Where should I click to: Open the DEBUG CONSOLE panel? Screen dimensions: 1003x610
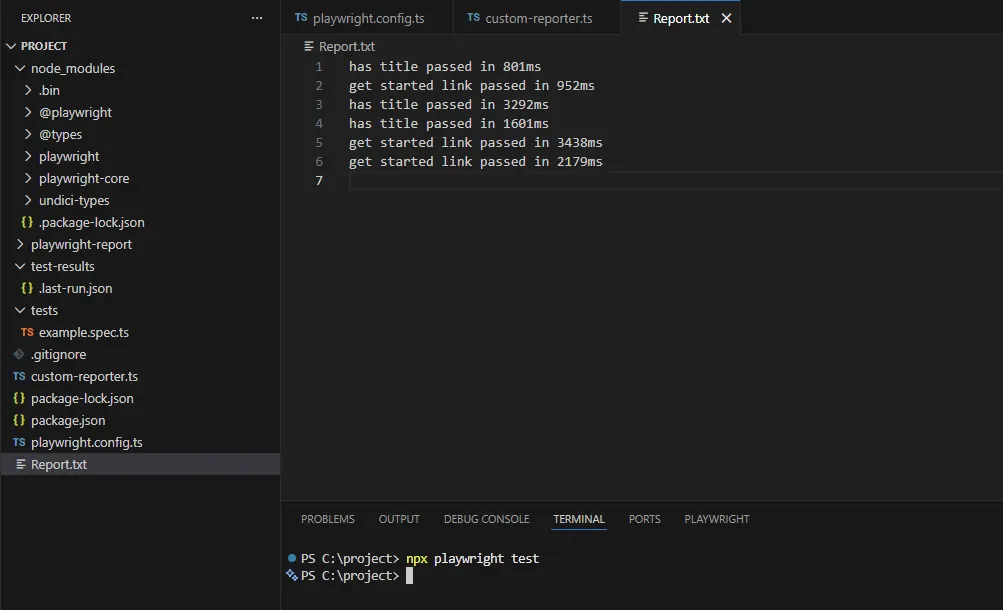(486, 519)
